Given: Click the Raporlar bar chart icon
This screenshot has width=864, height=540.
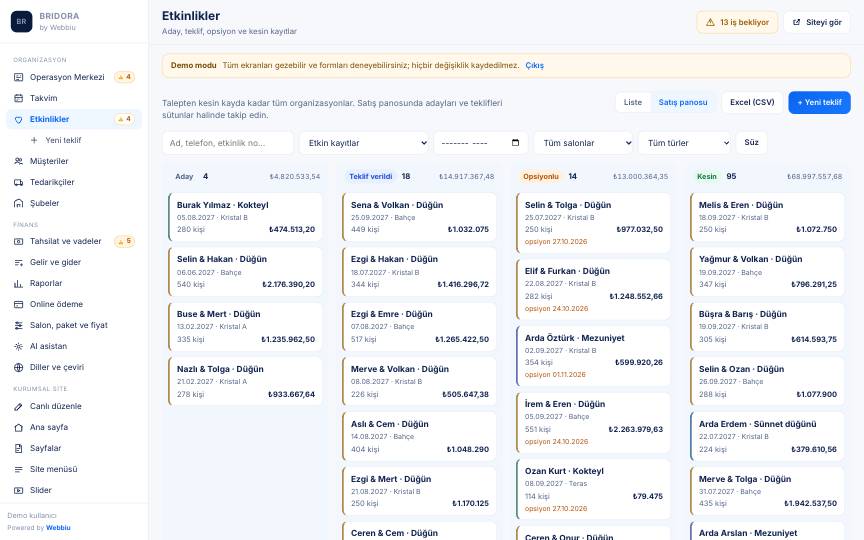Looking at the screenshot, I should (x=18, y=283).
